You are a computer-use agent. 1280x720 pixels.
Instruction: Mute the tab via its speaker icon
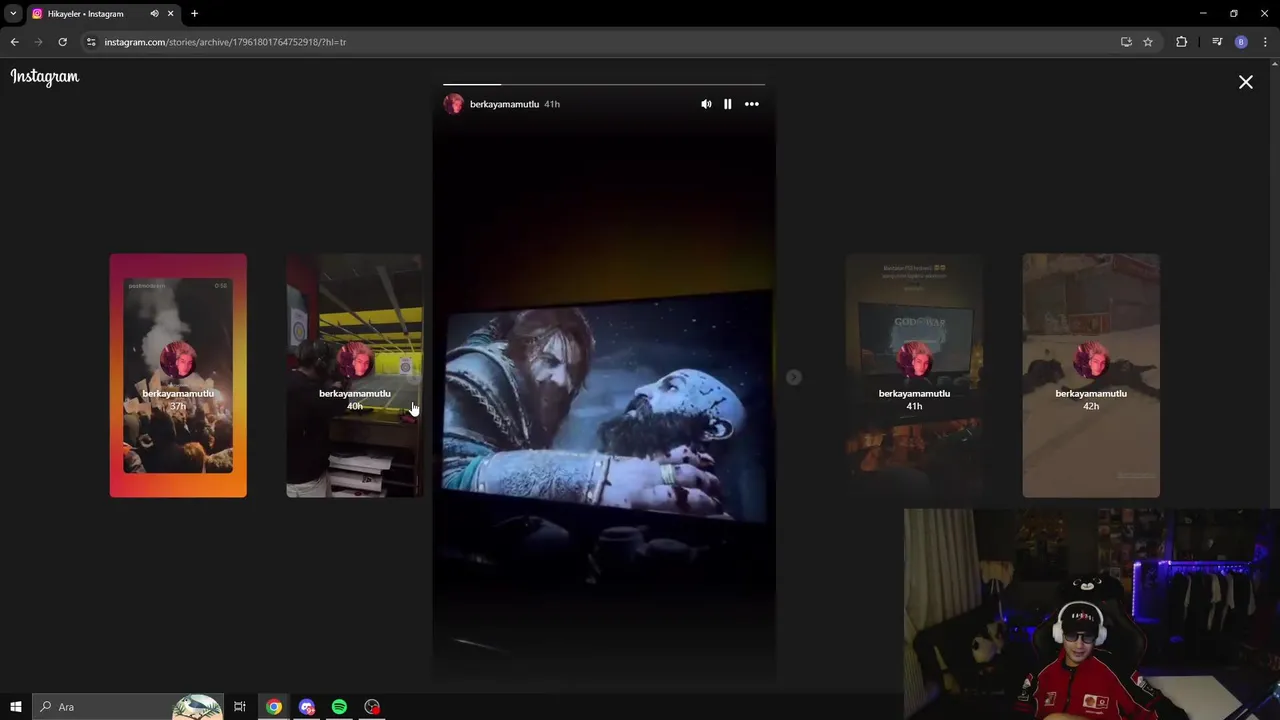154,14
